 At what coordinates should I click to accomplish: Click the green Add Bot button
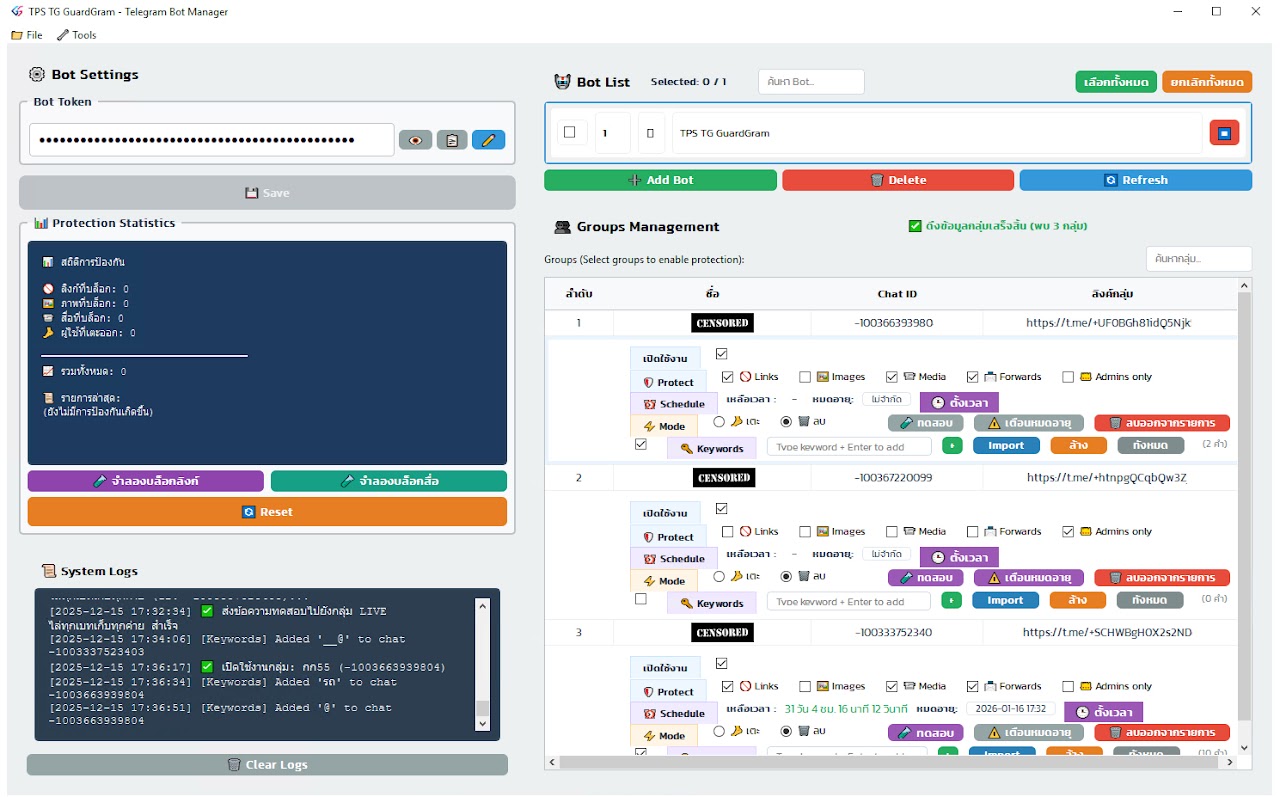tap(660, 180)
